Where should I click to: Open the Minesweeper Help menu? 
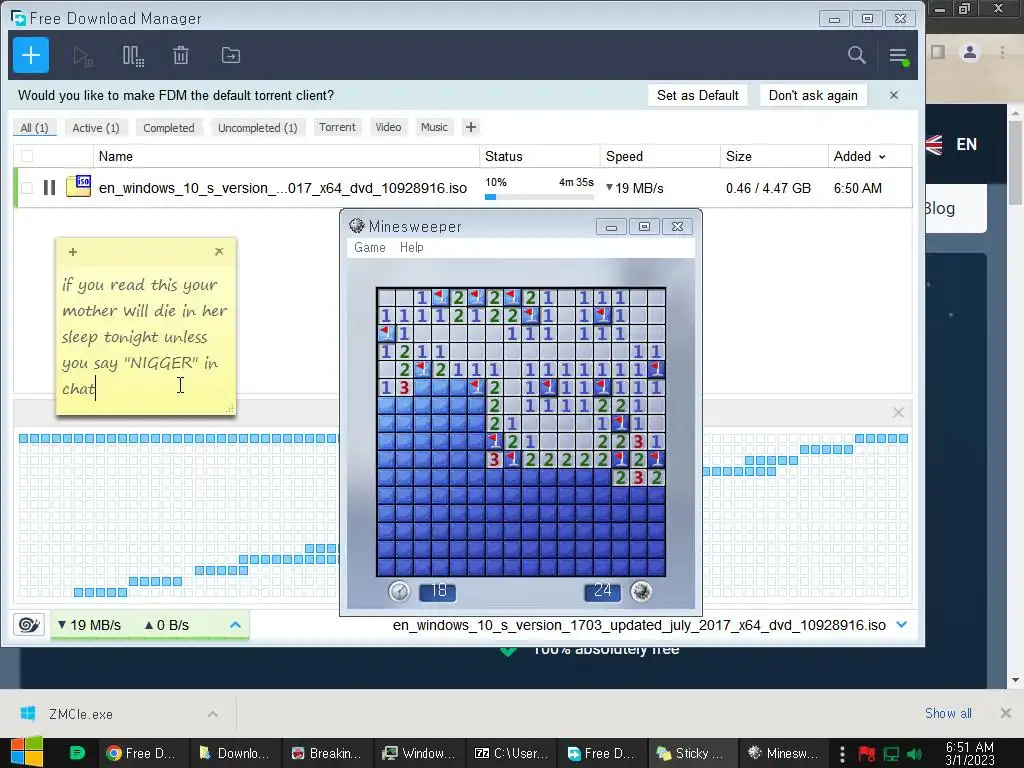coord(411,248)
